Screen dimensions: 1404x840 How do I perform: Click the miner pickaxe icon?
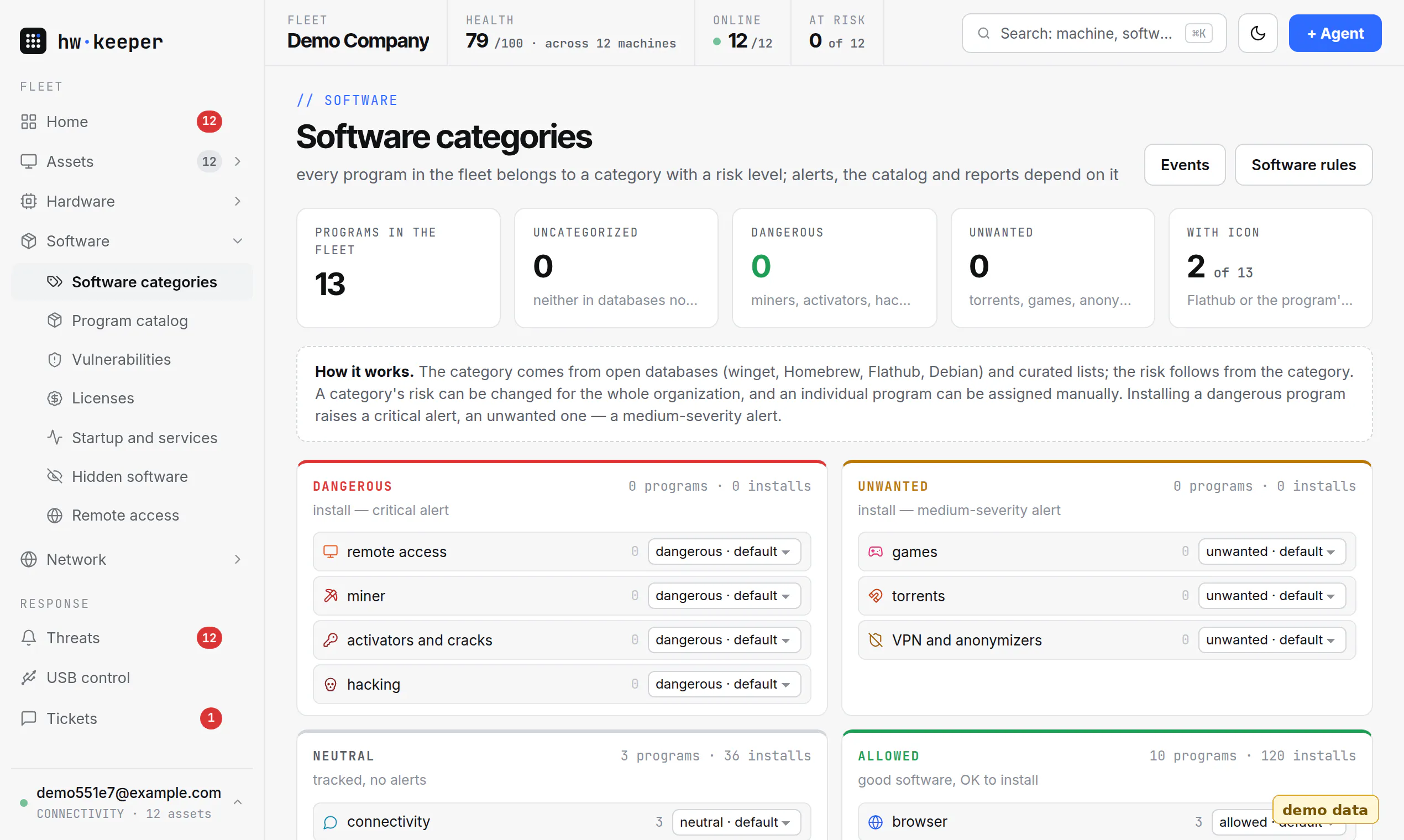[x=330, y=596]
